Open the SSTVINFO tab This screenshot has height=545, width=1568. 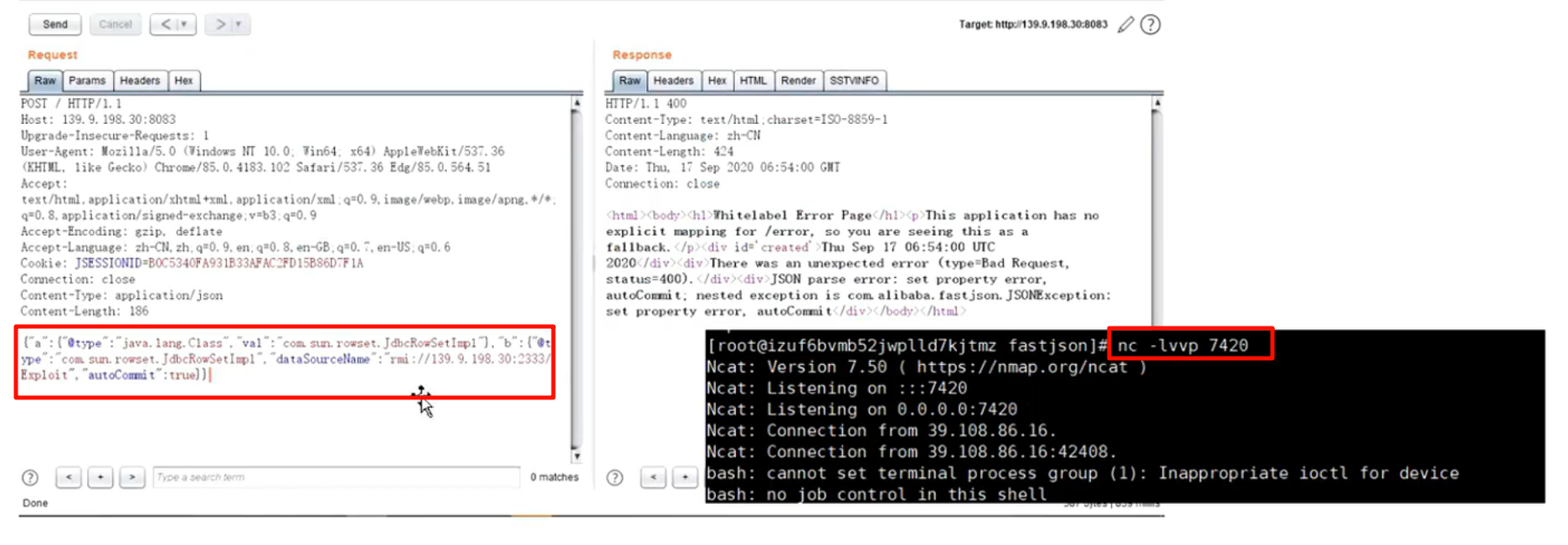pos(854,80)
